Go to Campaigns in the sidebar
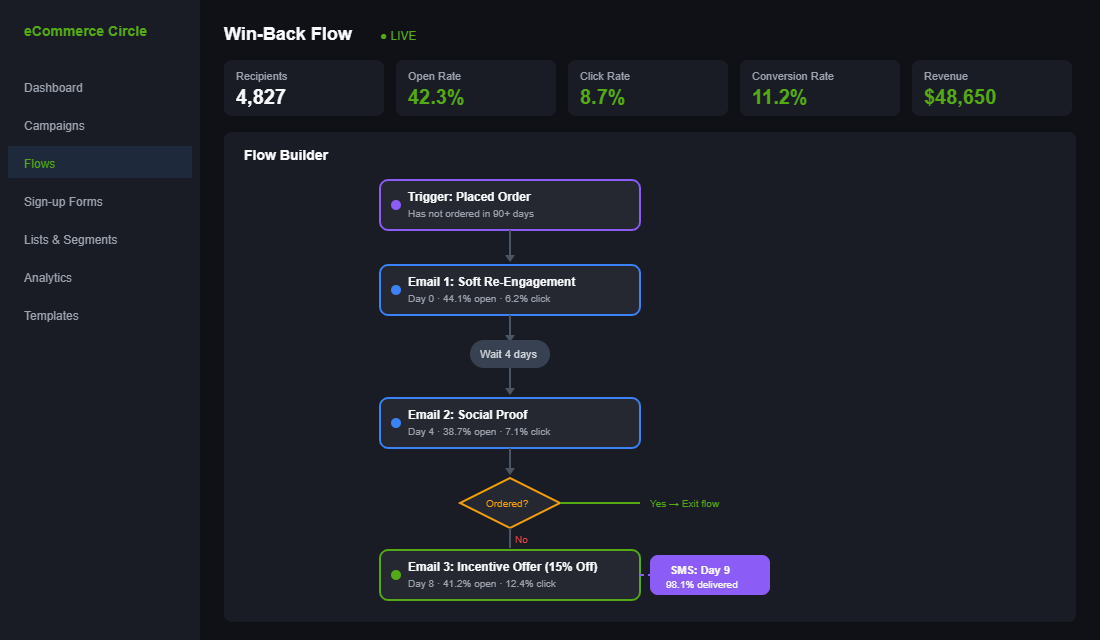Image resolution: width=1100 pixels, height=640 pixels. pyautogui.click(x=55, y=126)
